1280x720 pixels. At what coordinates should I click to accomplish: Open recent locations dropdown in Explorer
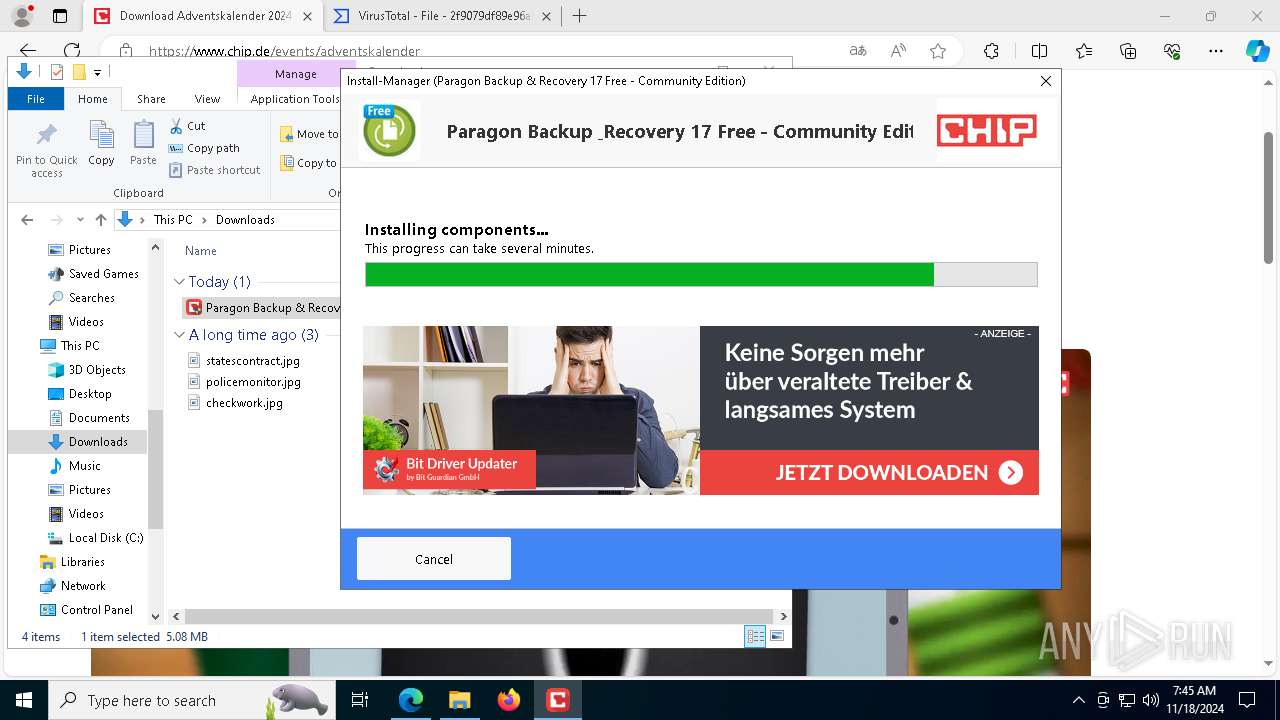79,220
